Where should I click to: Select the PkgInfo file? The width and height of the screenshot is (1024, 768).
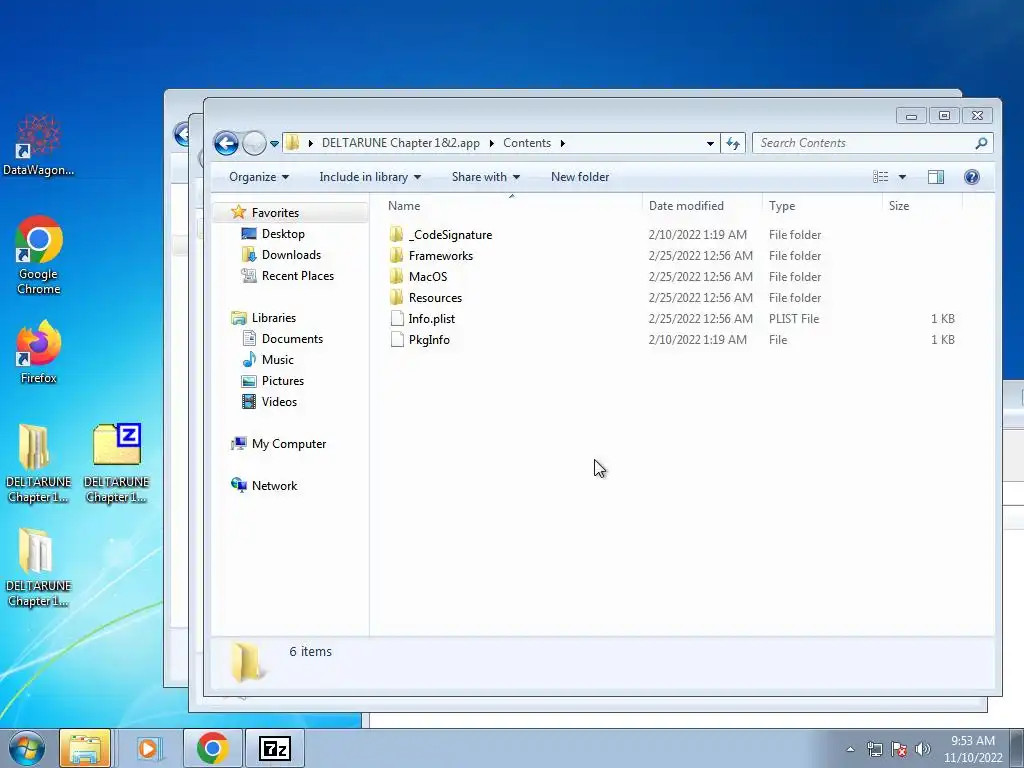(x=429, y=340)
